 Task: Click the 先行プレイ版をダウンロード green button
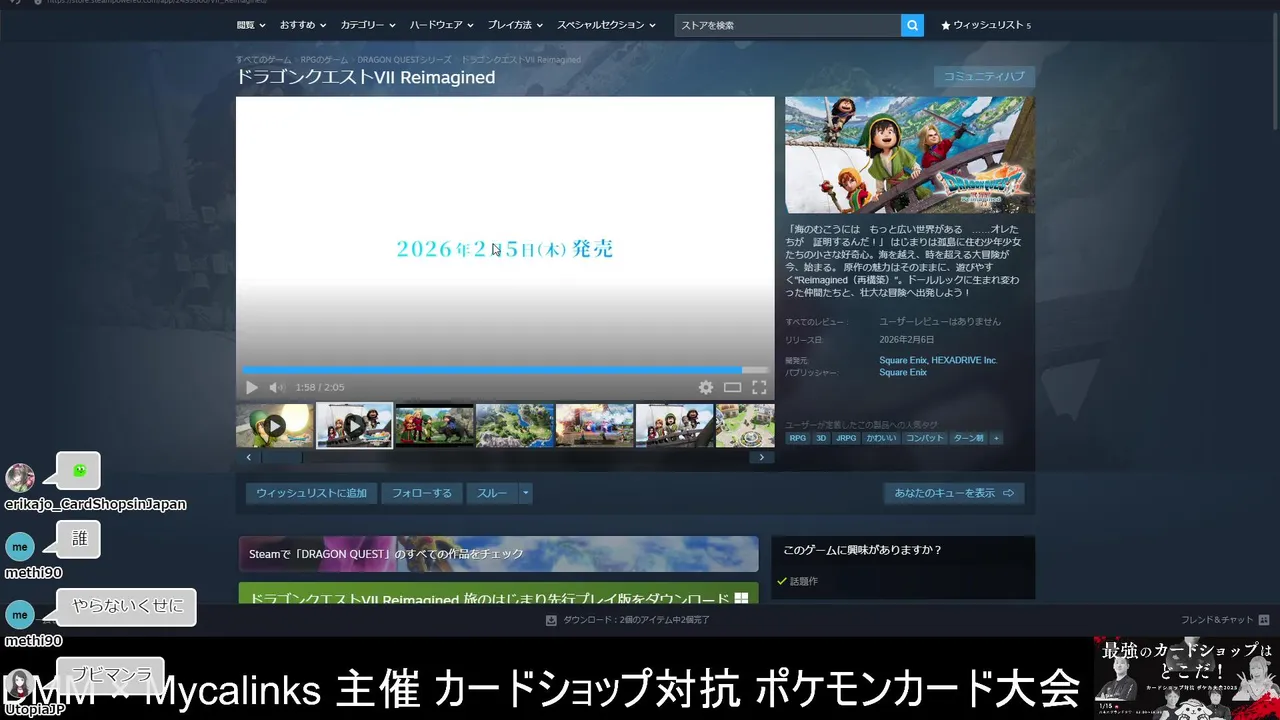point(498,595)
